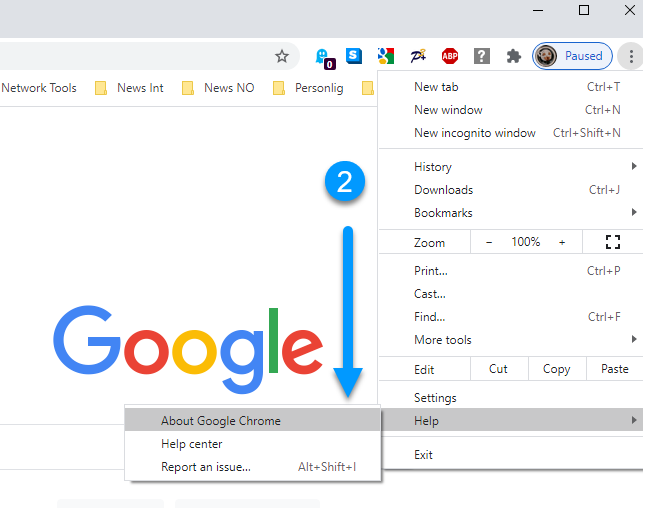Open Help center from the submenu
This screenshot has height=508, width=647.
point(253,444)
